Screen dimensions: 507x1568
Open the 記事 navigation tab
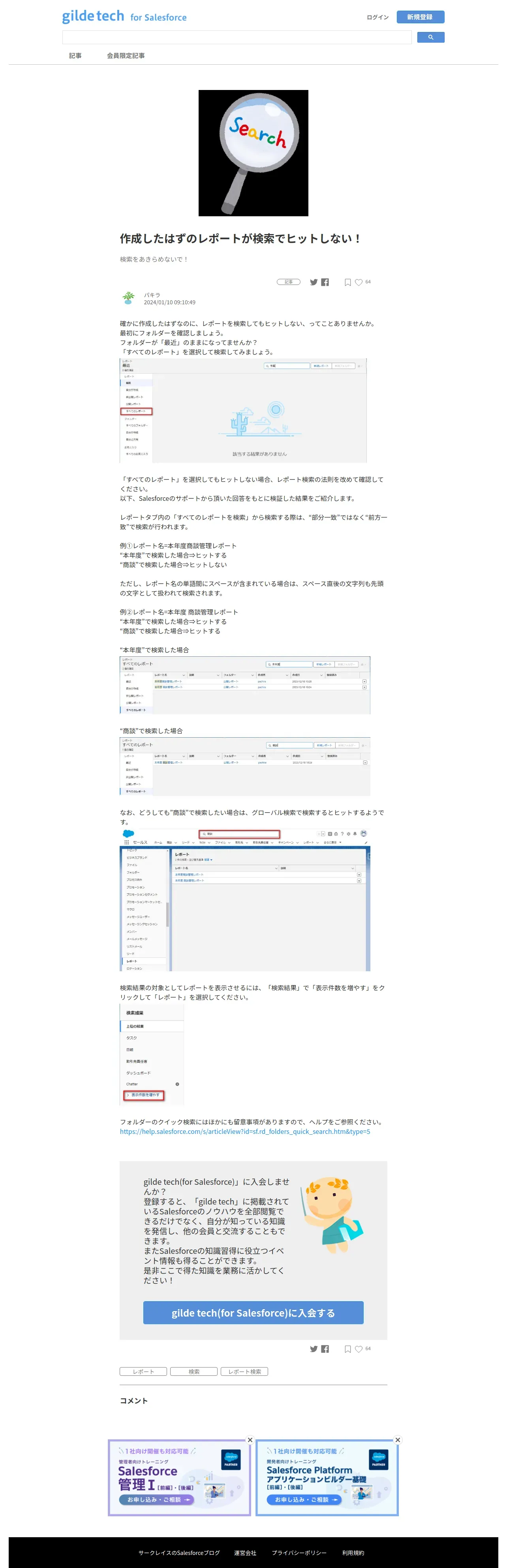pos(75,55)
